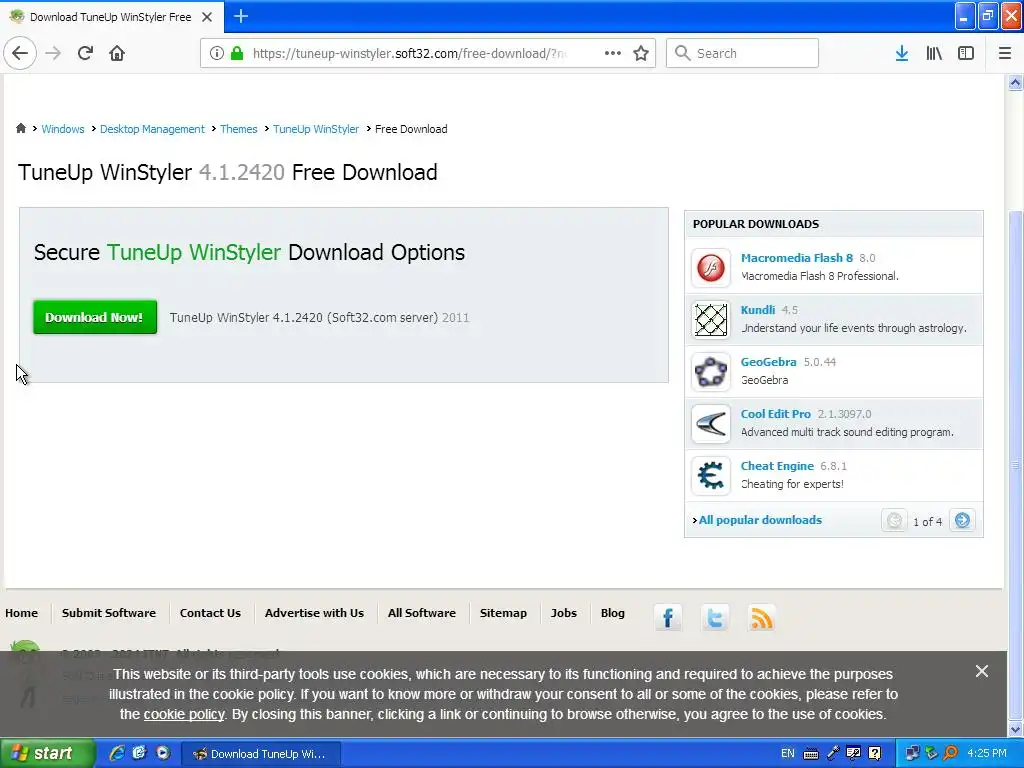Open the Twitter page icon
Screen dimensions: 1024x768
tap(714, 617)
